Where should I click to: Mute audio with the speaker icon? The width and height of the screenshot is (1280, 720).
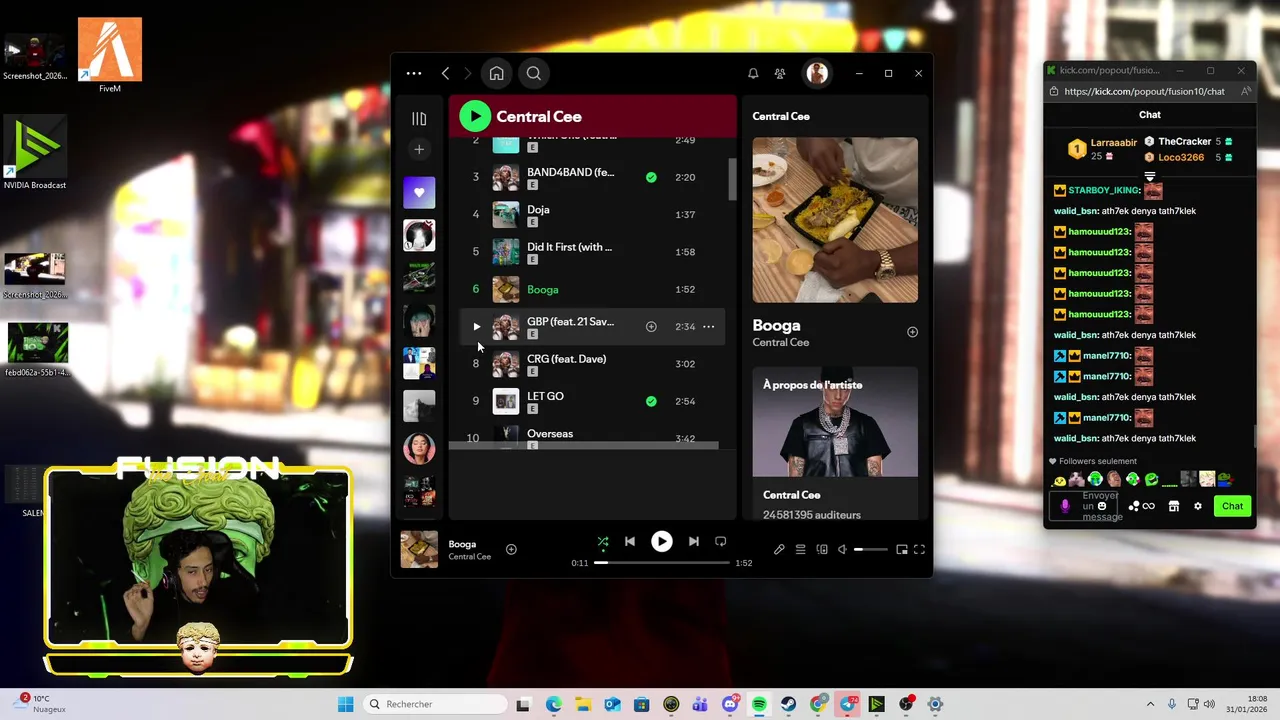pyautogui.click(x=842, y=549)
